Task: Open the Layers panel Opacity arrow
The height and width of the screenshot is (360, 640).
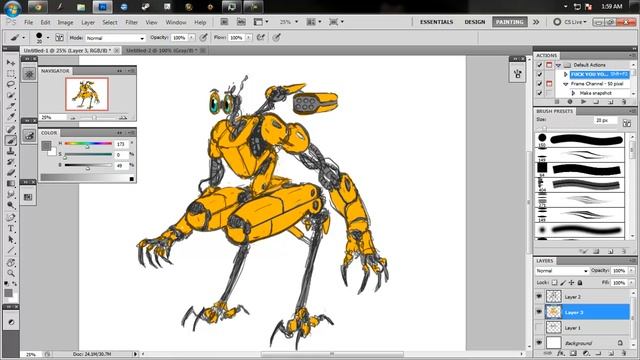Action: point(631,271)
